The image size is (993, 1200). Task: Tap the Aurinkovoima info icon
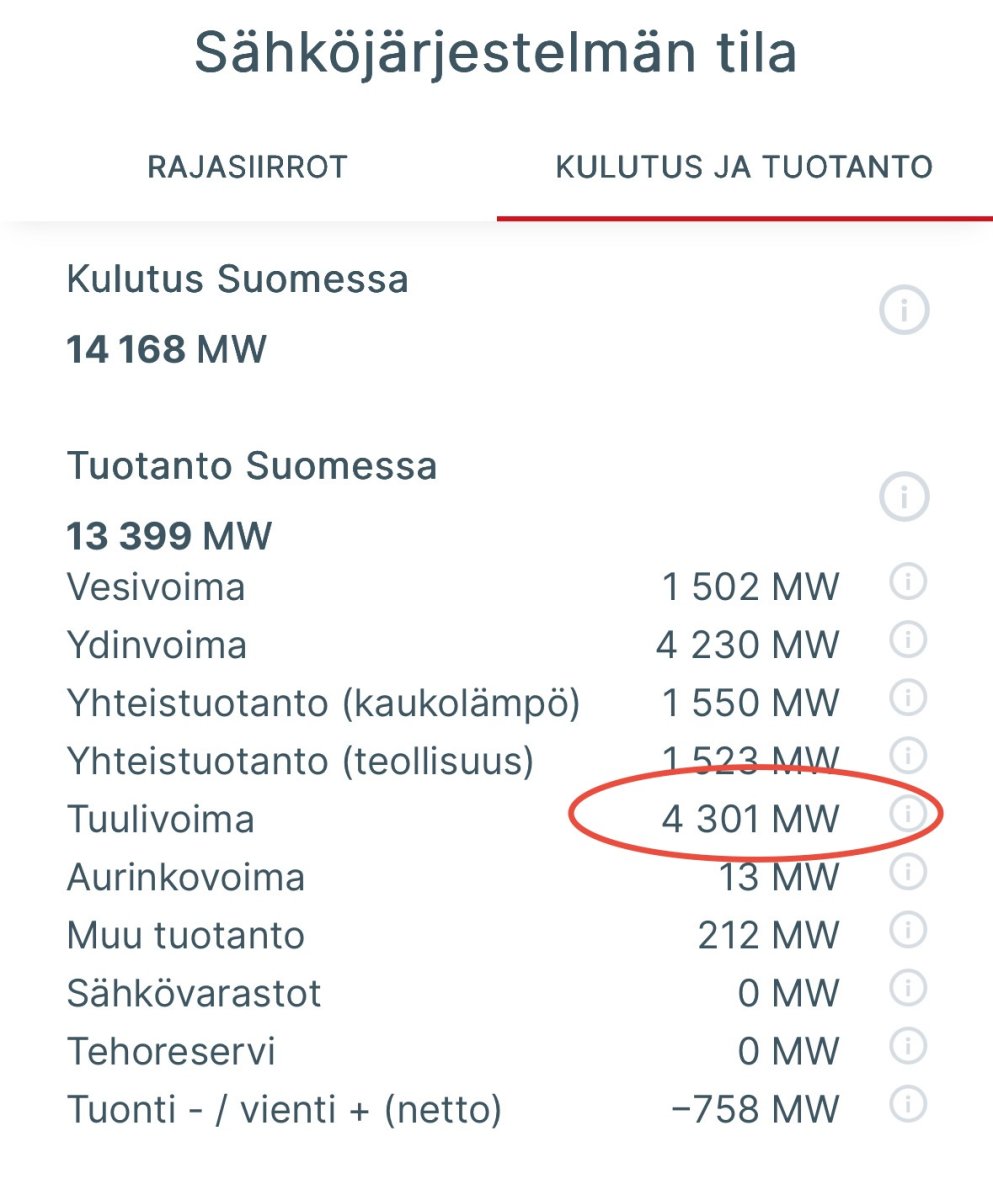pyautogui.click(x=907, y=873)
